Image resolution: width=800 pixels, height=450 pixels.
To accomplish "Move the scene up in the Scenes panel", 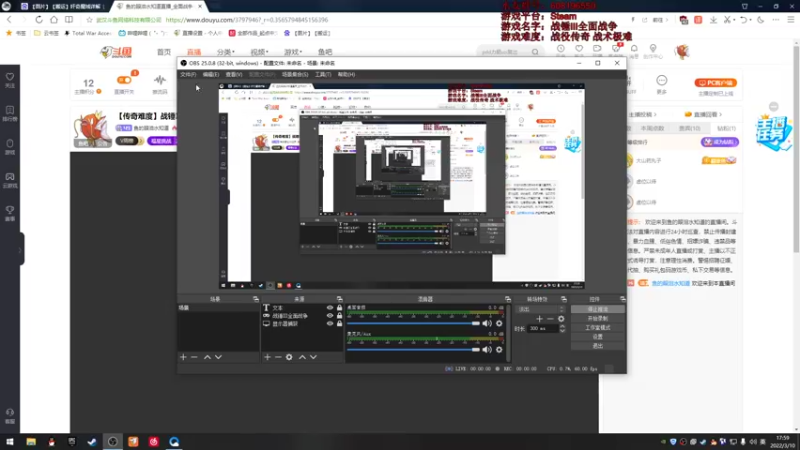I will (207, 357).
